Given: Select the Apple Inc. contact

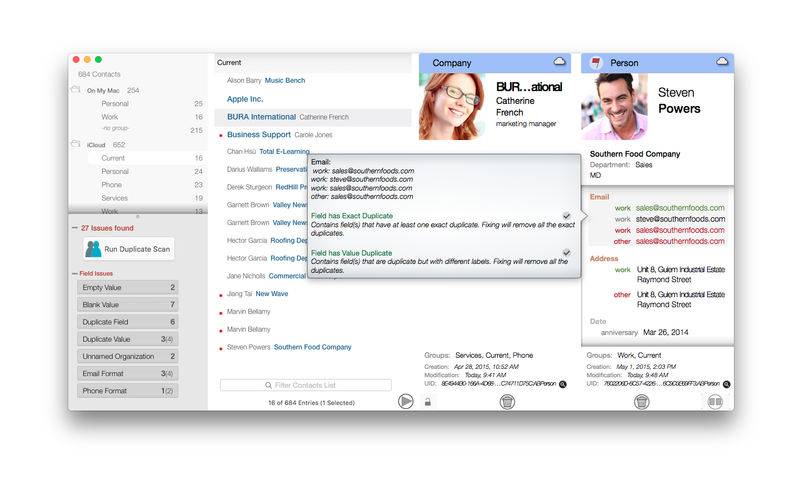Looking at the screenshot, I should (x=245, y=99).
